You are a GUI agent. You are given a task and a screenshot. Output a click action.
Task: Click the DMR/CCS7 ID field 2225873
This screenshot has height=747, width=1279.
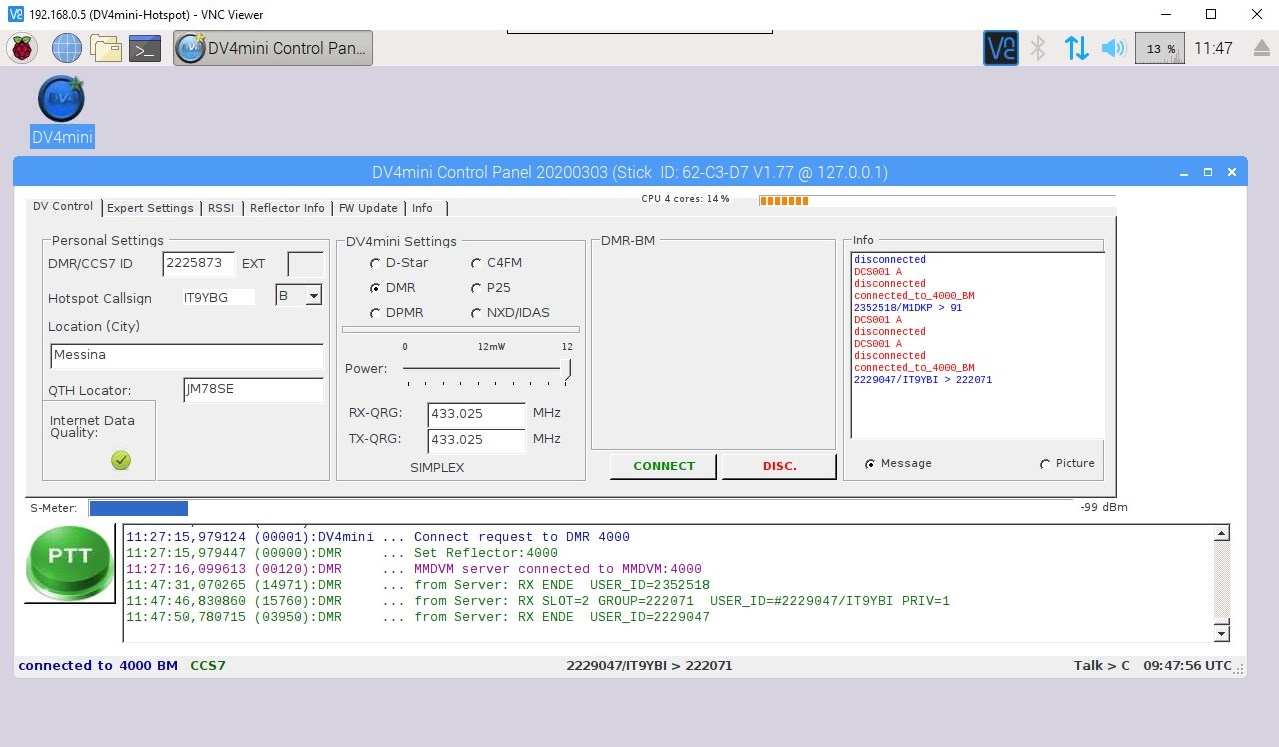click(199, 264)
